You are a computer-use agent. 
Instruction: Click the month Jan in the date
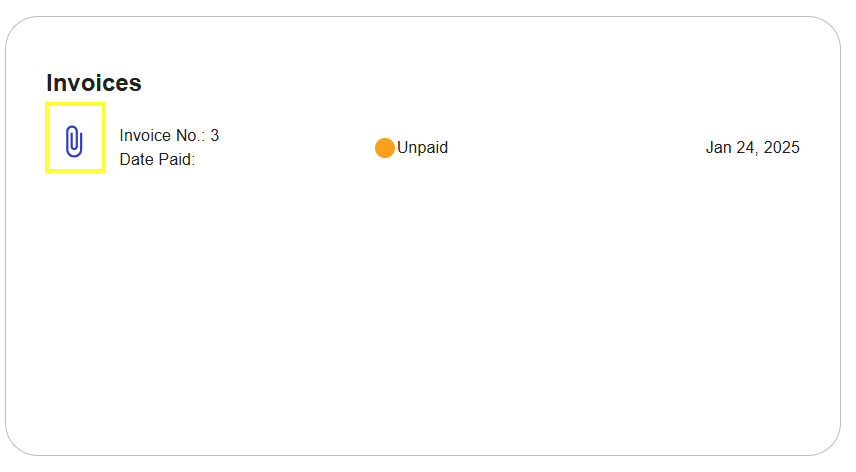point(718,147)
